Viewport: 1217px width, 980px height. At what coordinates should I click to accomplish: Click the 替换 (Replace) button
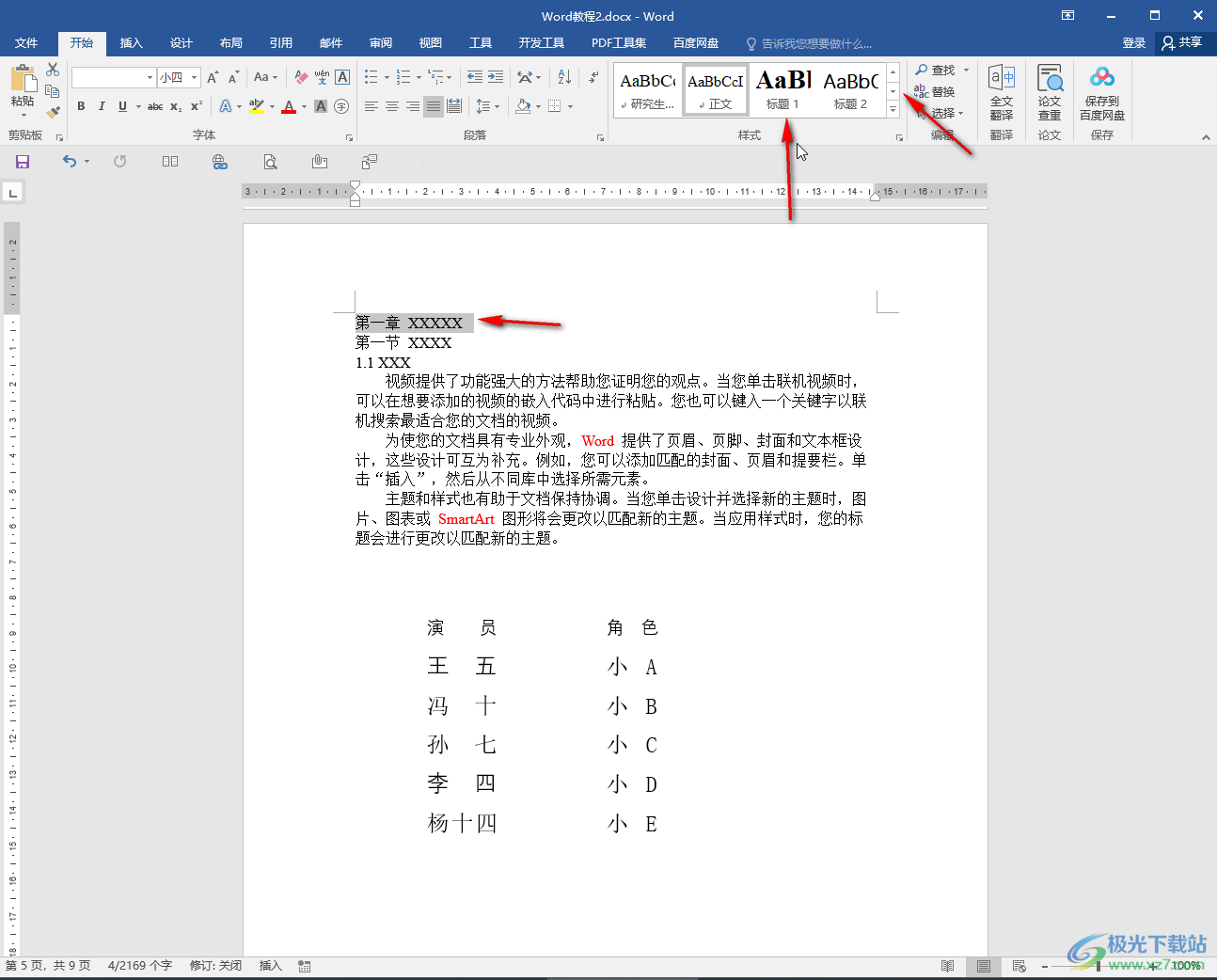click(935, 92)
